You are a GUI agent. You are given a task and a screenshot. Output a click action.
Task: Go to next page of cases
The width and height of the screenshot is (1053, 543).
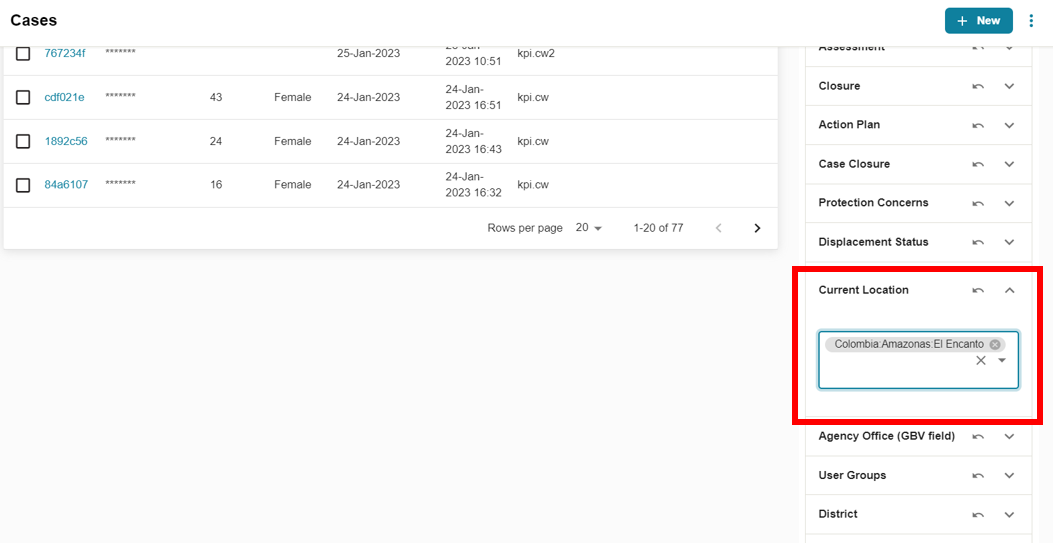coord(758,228)
